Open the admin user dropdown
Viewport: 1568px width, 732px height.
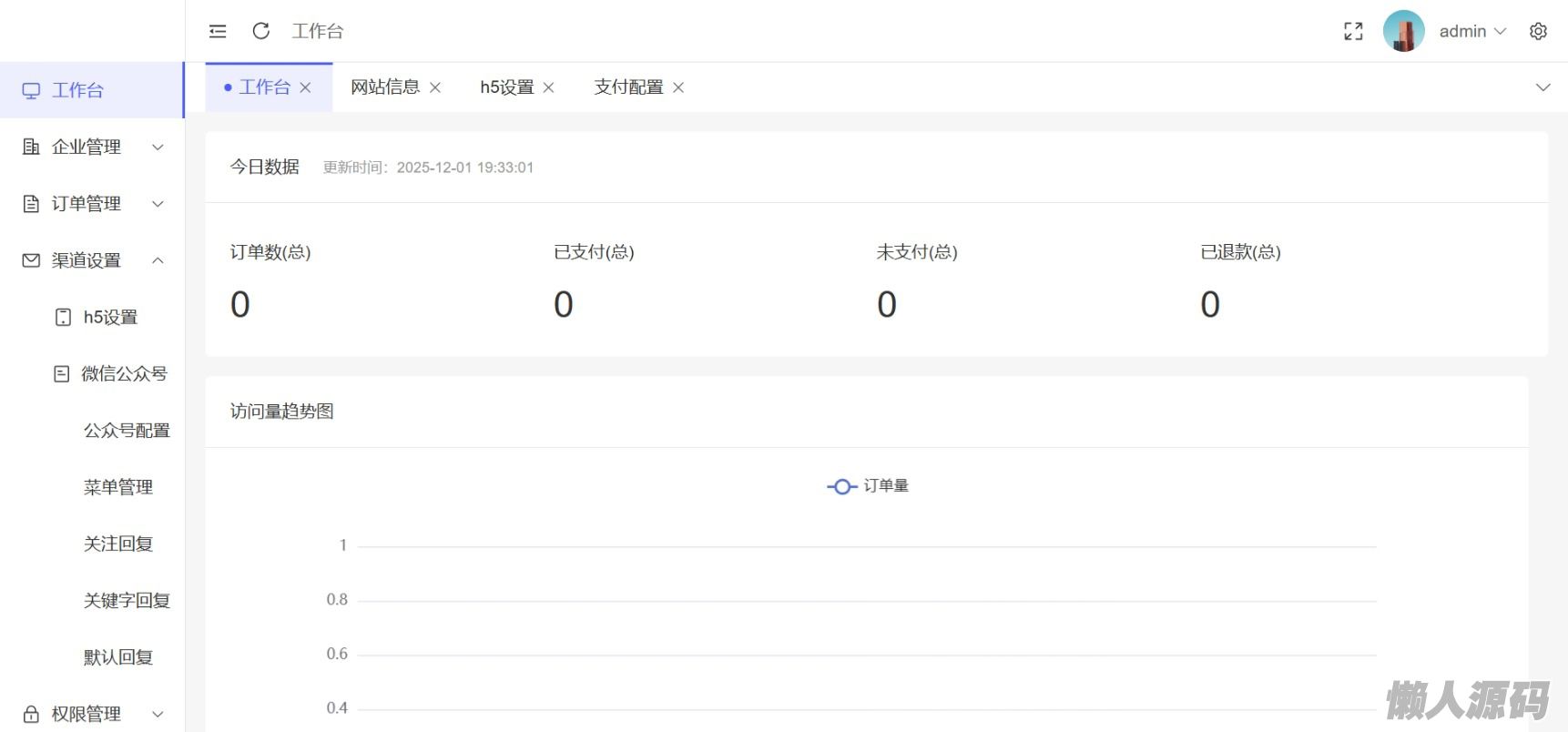[x=1472, y=31]
